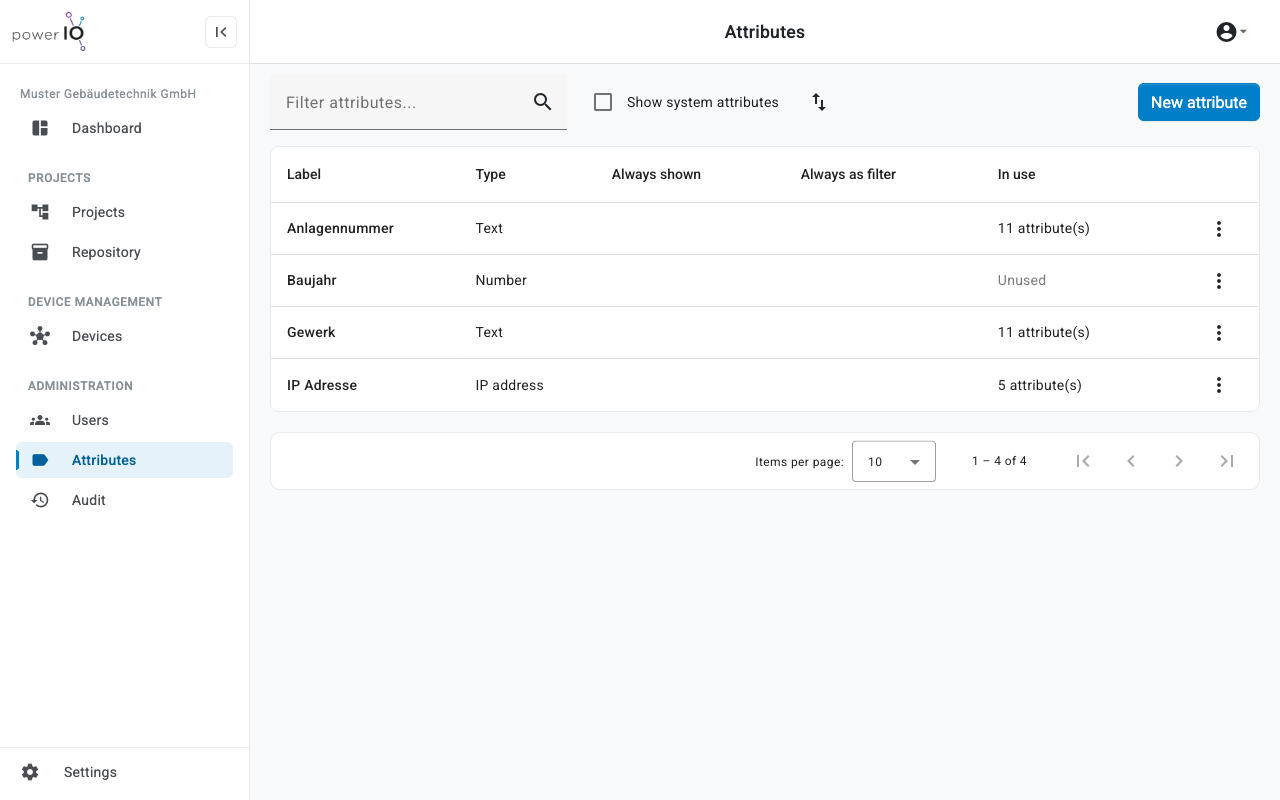
Task: Click the Number type cell
Action: (x=501, y=280)
